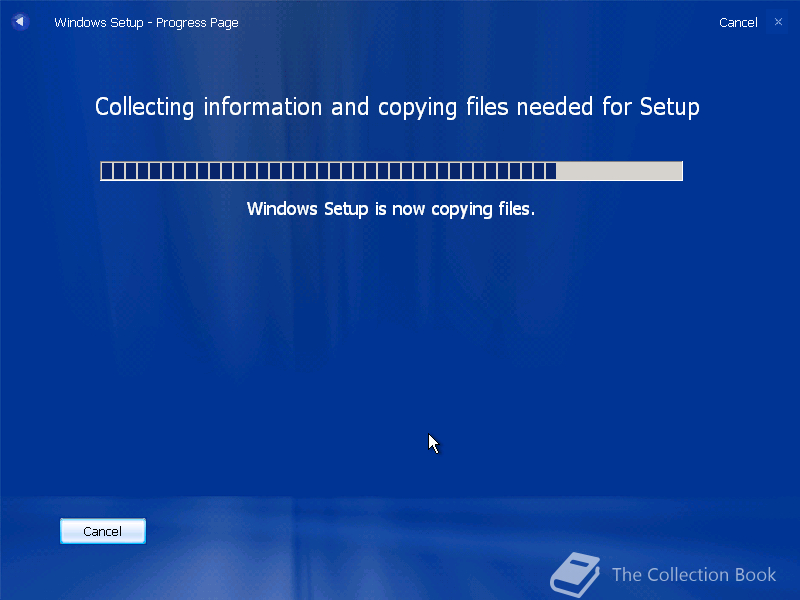Viewport: 800px width, 600px height.
Task: Click the heading 'Collecting information and copying files needed for Setup'
Action: pos(397,107)
